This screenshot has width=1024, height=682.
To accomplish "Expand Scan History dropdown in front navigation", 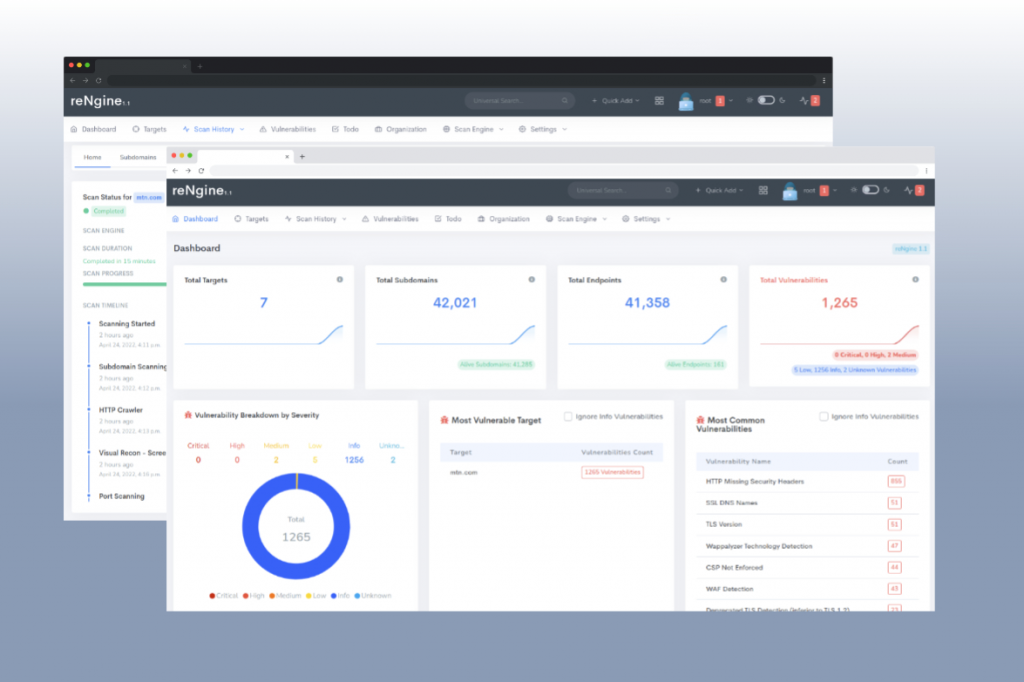I will [x=315, y=219].
